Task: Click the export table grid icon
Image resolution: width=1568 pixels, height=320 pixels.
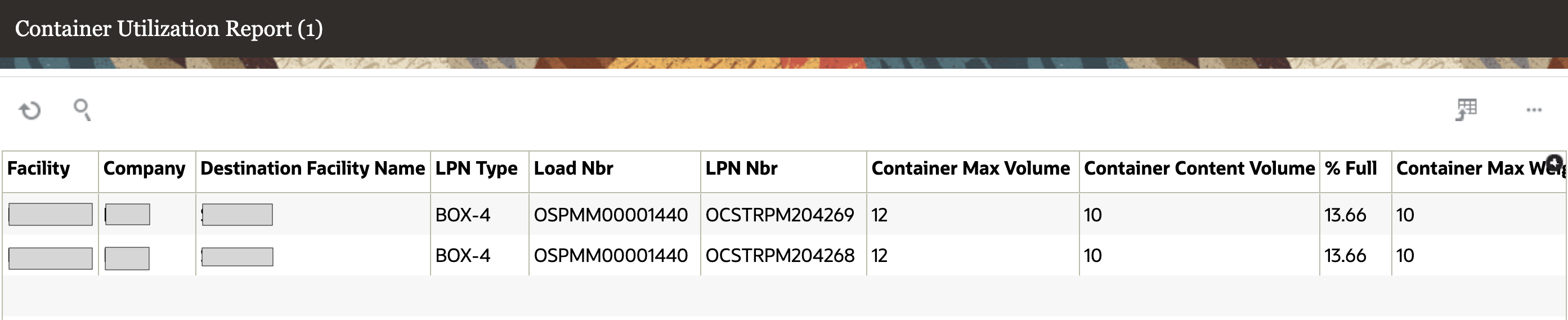Action: [1466, 110]
